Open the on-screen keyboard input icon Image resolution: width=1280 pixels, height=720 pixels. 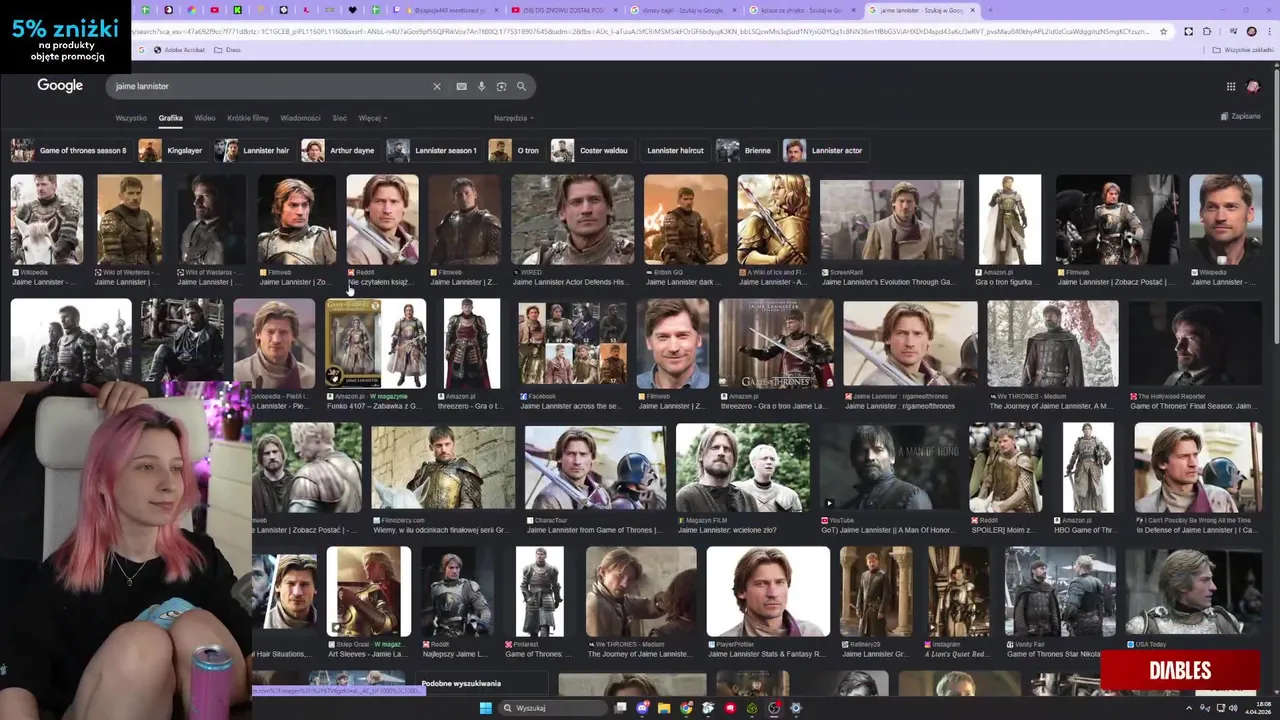click(461, 86)
